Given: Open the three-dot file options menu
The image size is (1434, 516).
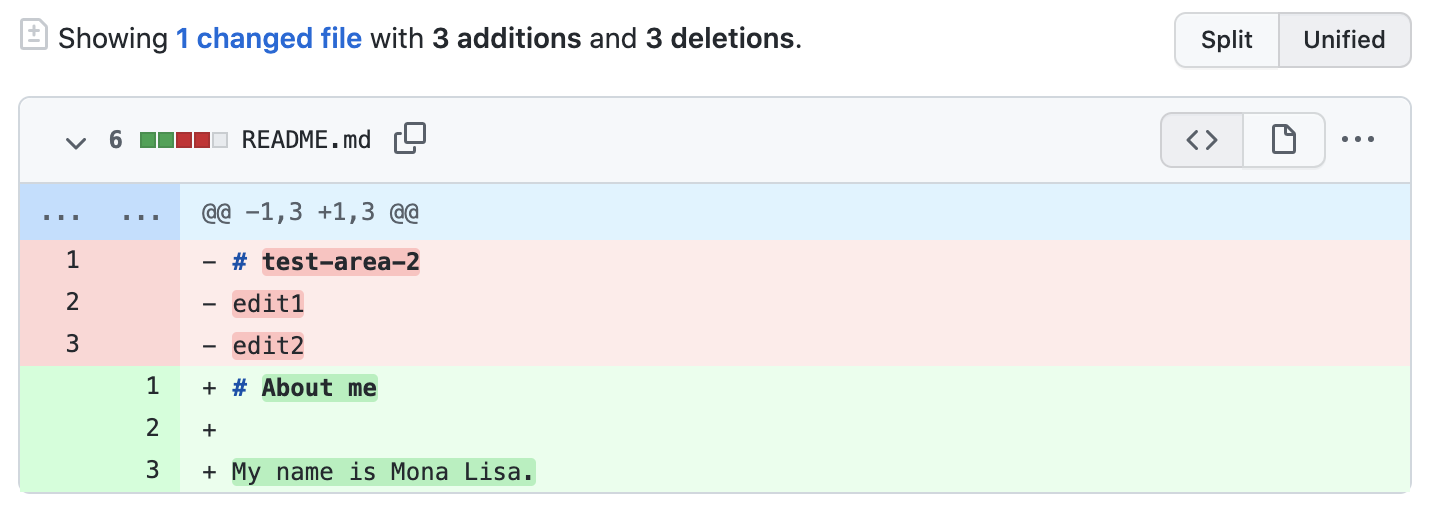Looking at the screenshot, I should (x=1357, y=140).
